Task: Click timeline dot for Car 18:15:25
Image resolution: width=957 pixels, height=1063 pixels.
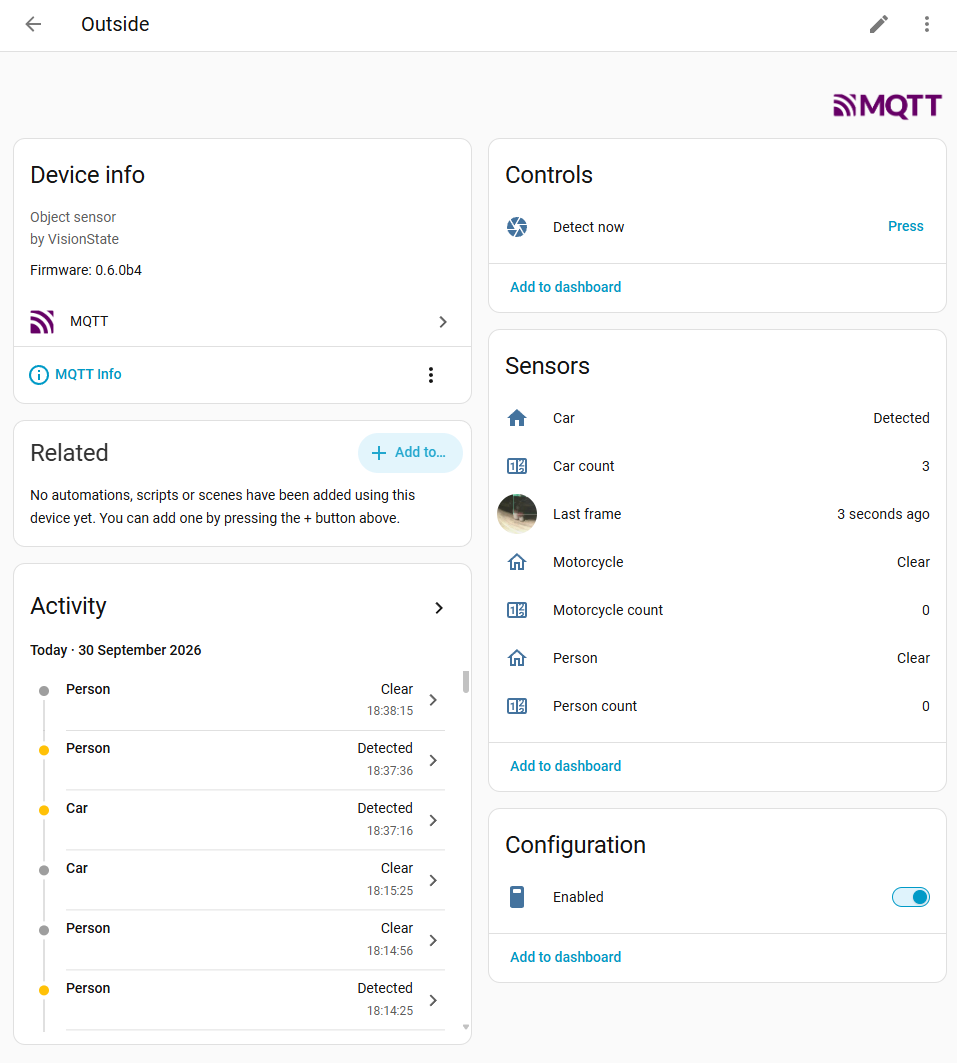Action: (x=44, y=870)
